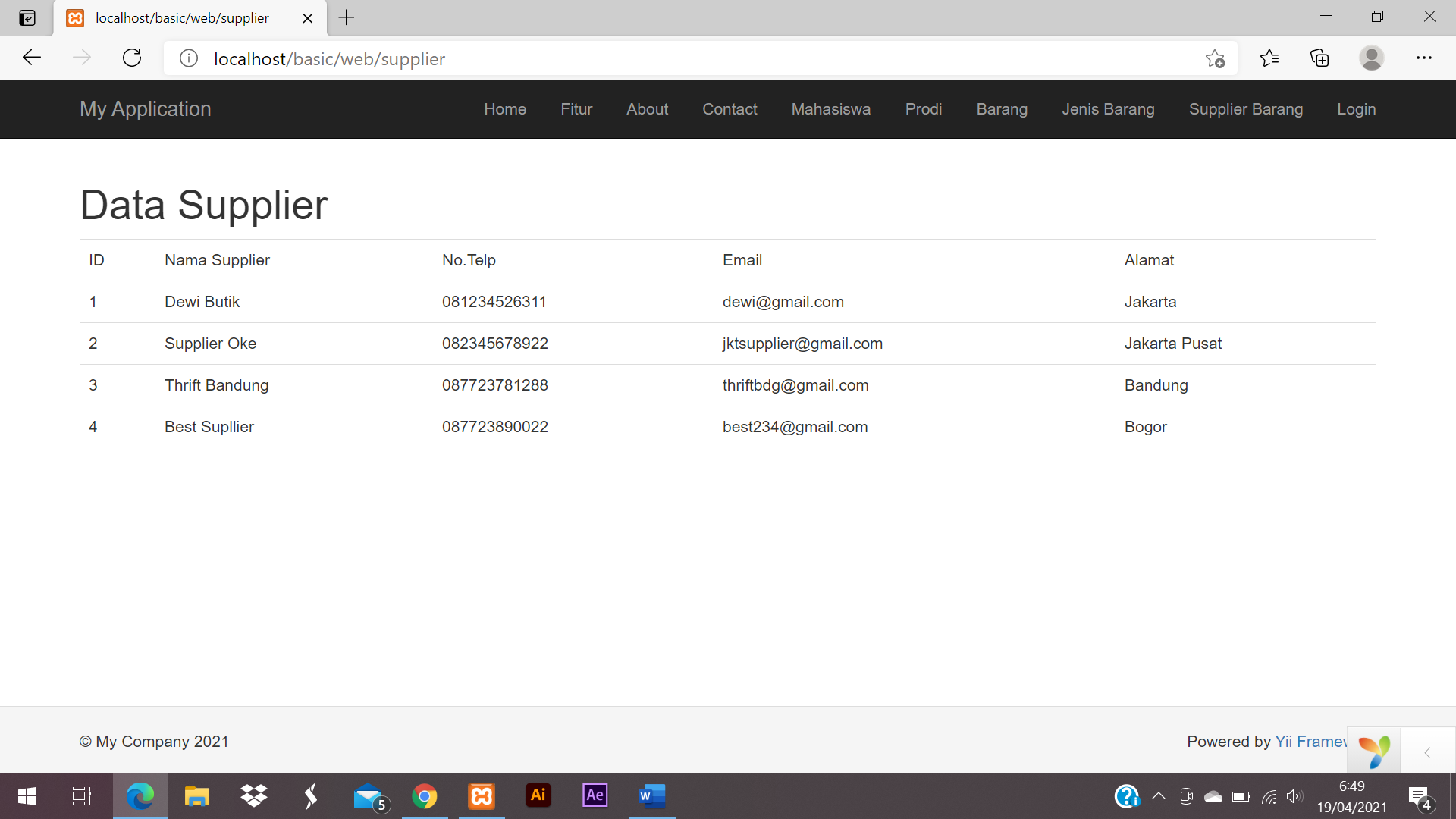The image size is (1456, 819).
Task: Go to the Jenis Barang page
Action: tap(1107, 109)
